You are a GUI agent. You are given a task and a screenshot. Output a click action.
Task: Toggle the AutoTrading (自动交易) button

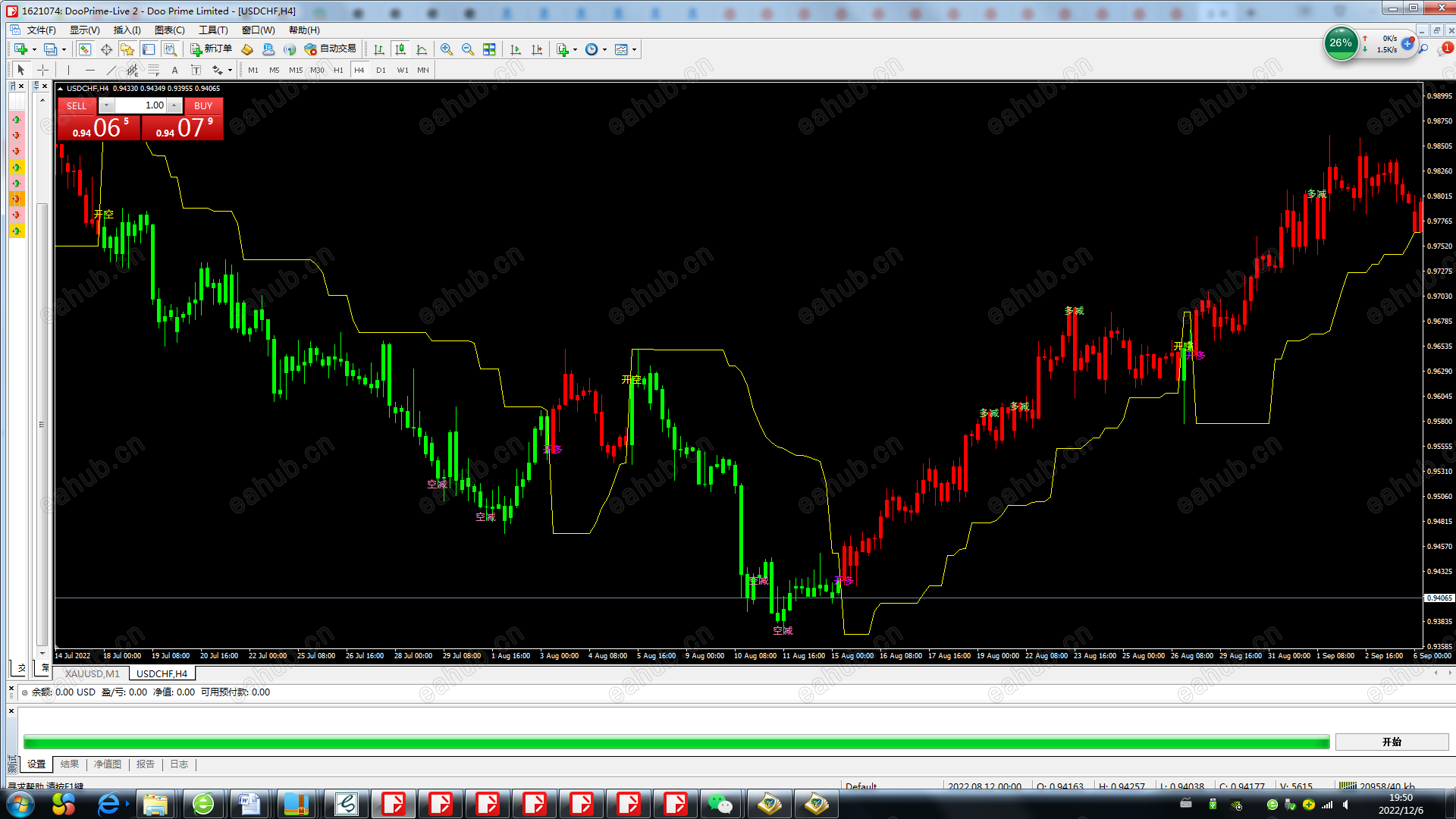tap(330, 49)
